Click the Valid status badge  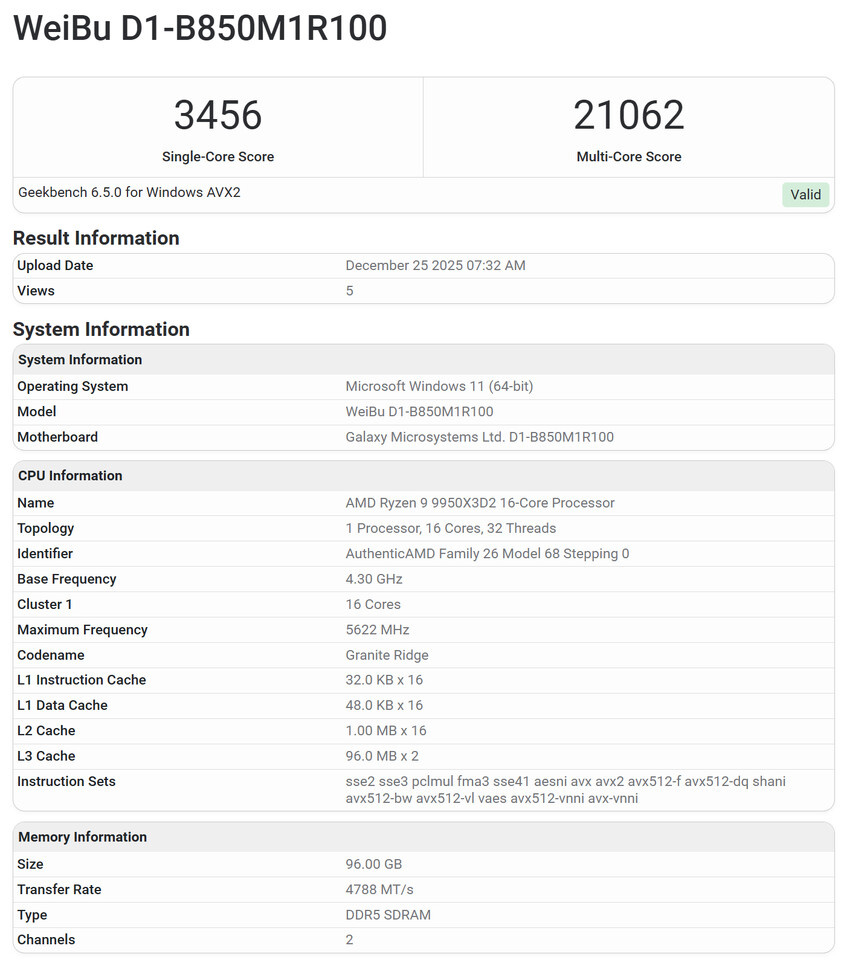pos(806,194)
